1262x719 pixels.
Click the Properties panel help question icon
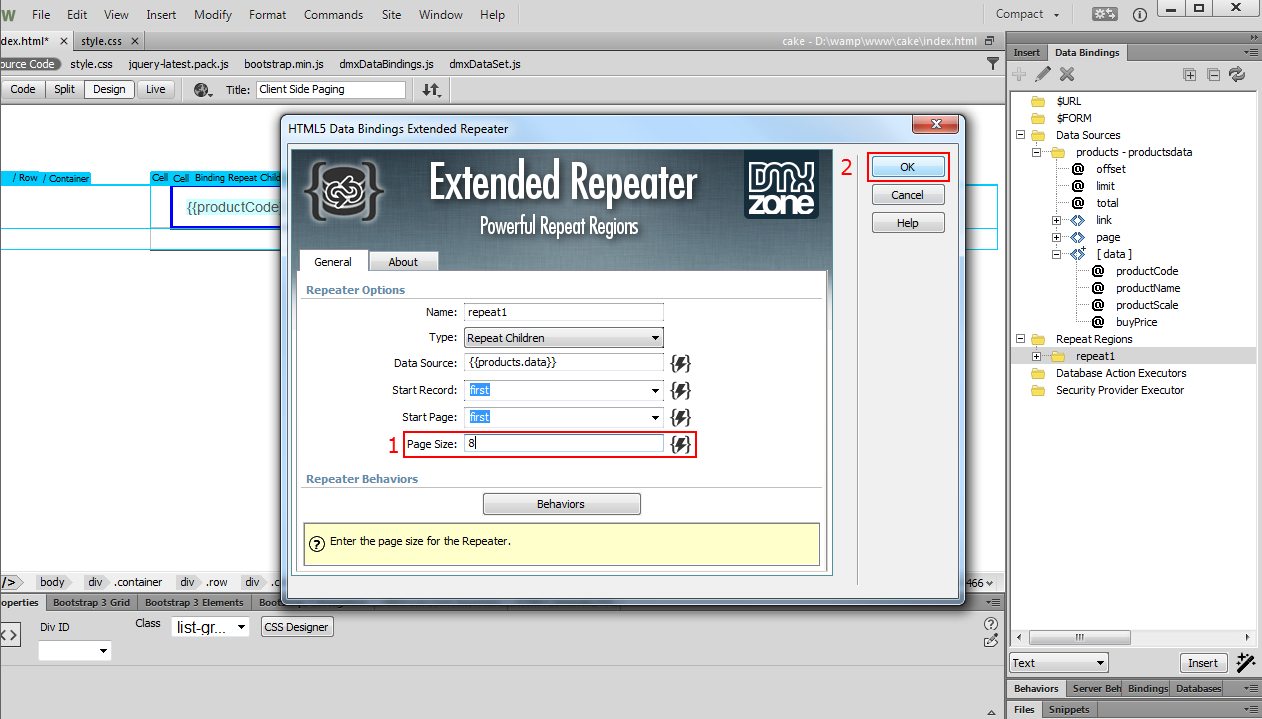click(991, 624)
